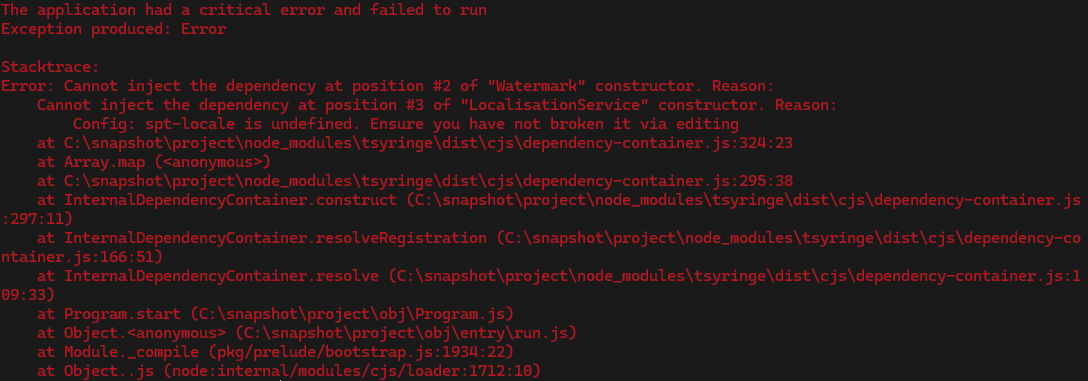Click the 'ntainer.js:166:51)' wrapped line
The image size is (1088, 381).
click(82, 257)
